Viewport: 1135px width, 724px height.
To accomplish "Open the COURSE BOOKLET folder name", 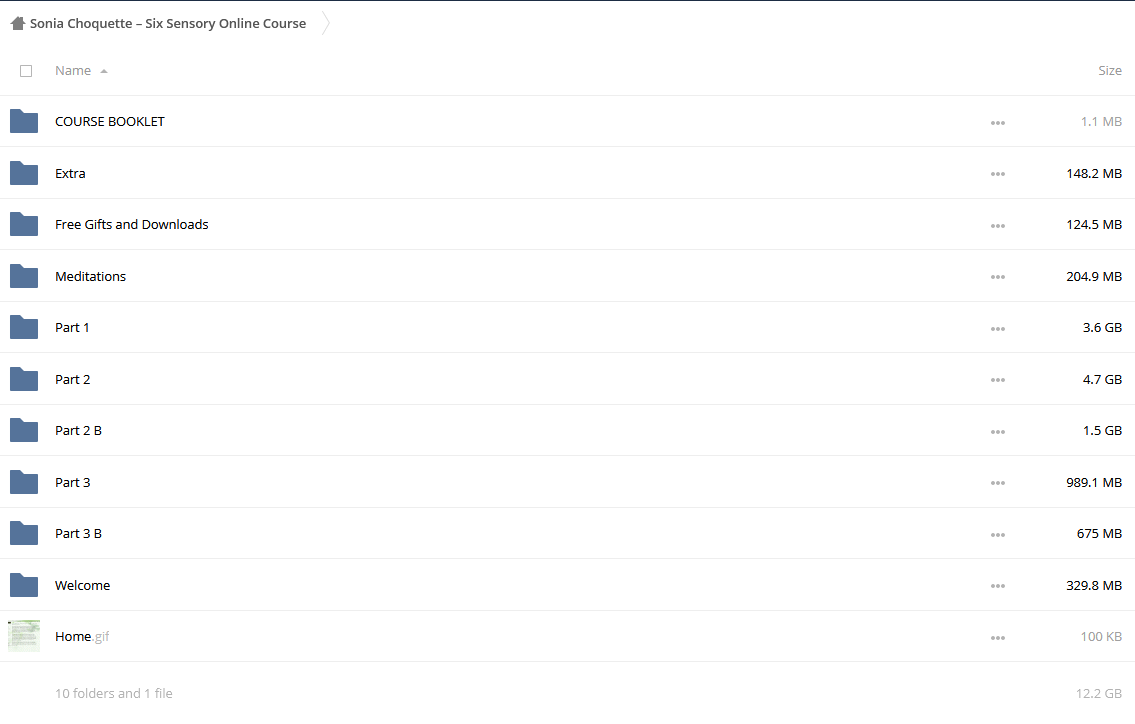I will 110,122.
